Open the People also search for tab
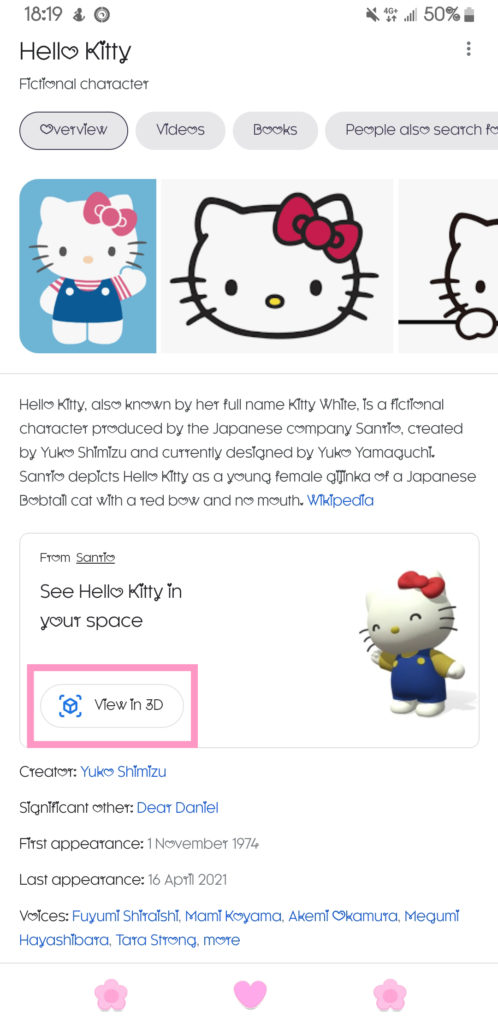This screenshot has height=1024, width=498. pos(412,130)
